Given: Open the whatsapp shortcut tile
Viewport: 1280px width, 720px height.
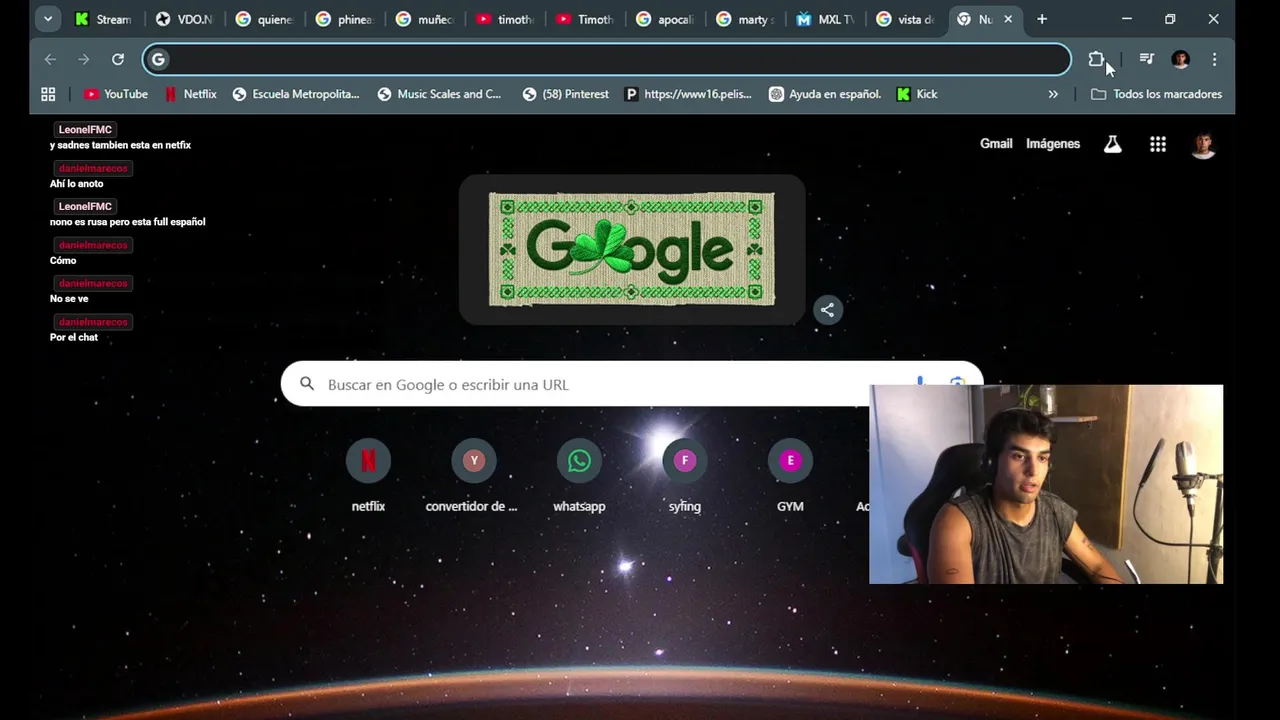Looking at the screenshot, I should [579, 478].
